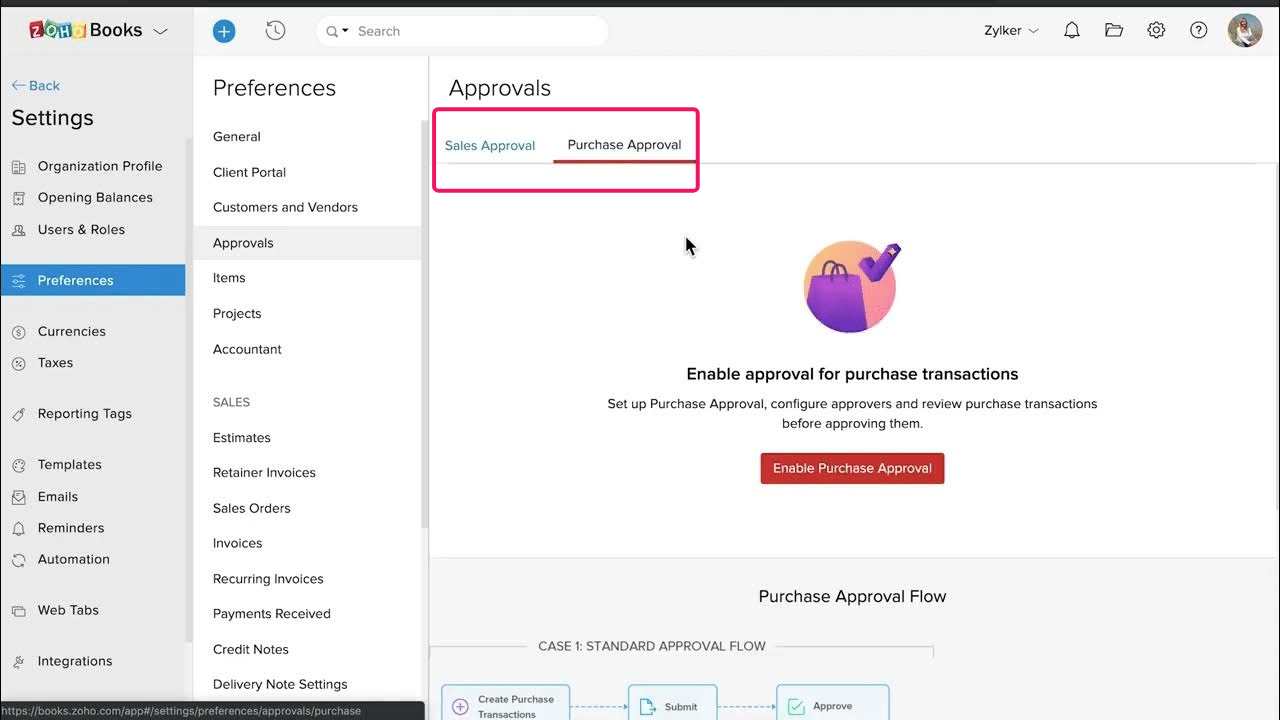1280x720 pixels.
Task: Switch to the Sales Approval tab
Action: tap(490, 145)
